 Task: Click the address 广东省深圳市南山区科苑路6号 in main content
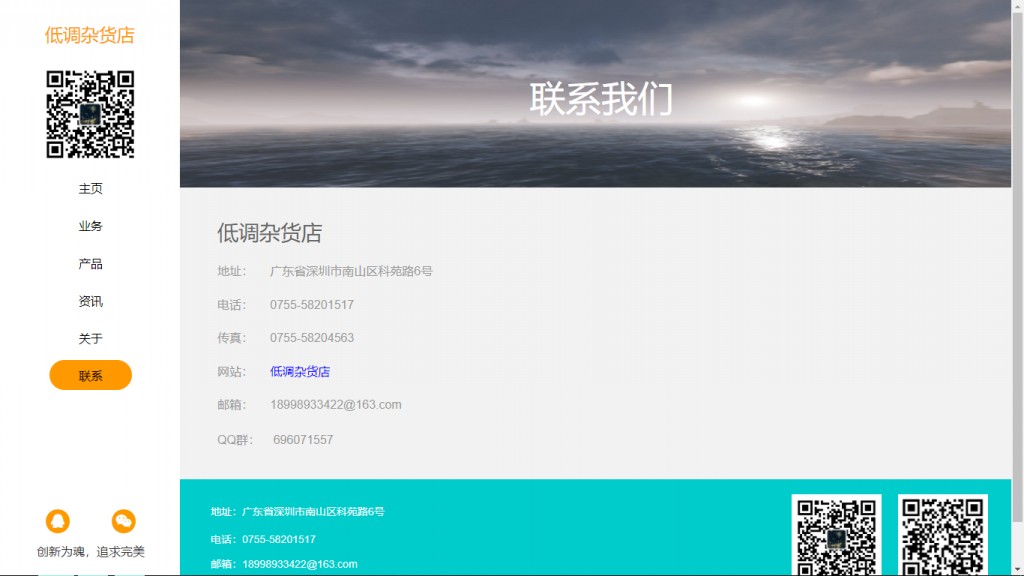pyautogui.click(x=351, y=271)
